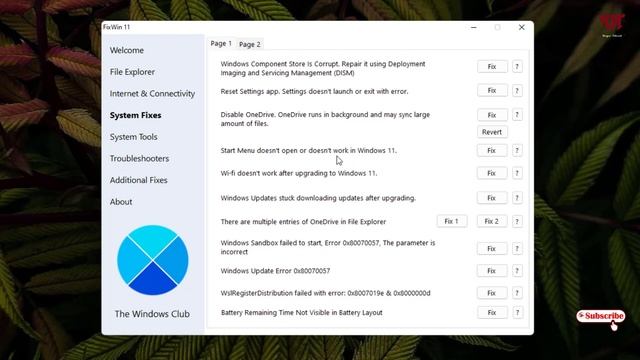This screenshot has height=360, width=640.
Task: Open the Troubleshooters section
Action: pos(139,158)
